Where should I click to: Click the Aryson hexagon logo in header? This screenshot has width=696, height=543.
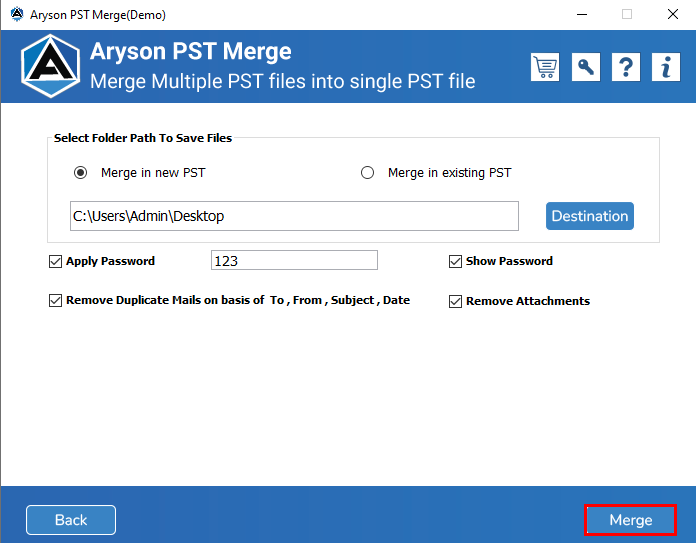point(51,66)
